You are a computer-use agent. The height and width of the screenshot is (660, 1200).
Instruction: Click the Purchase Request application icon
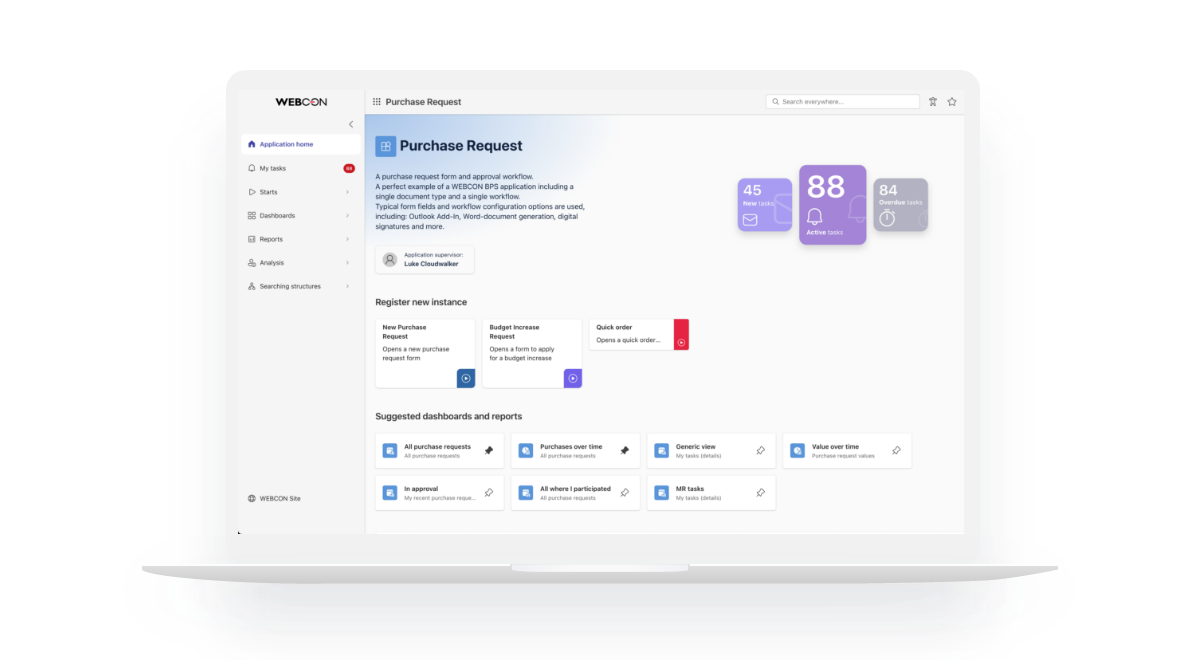pyautogui.click(x=385, y=146)
